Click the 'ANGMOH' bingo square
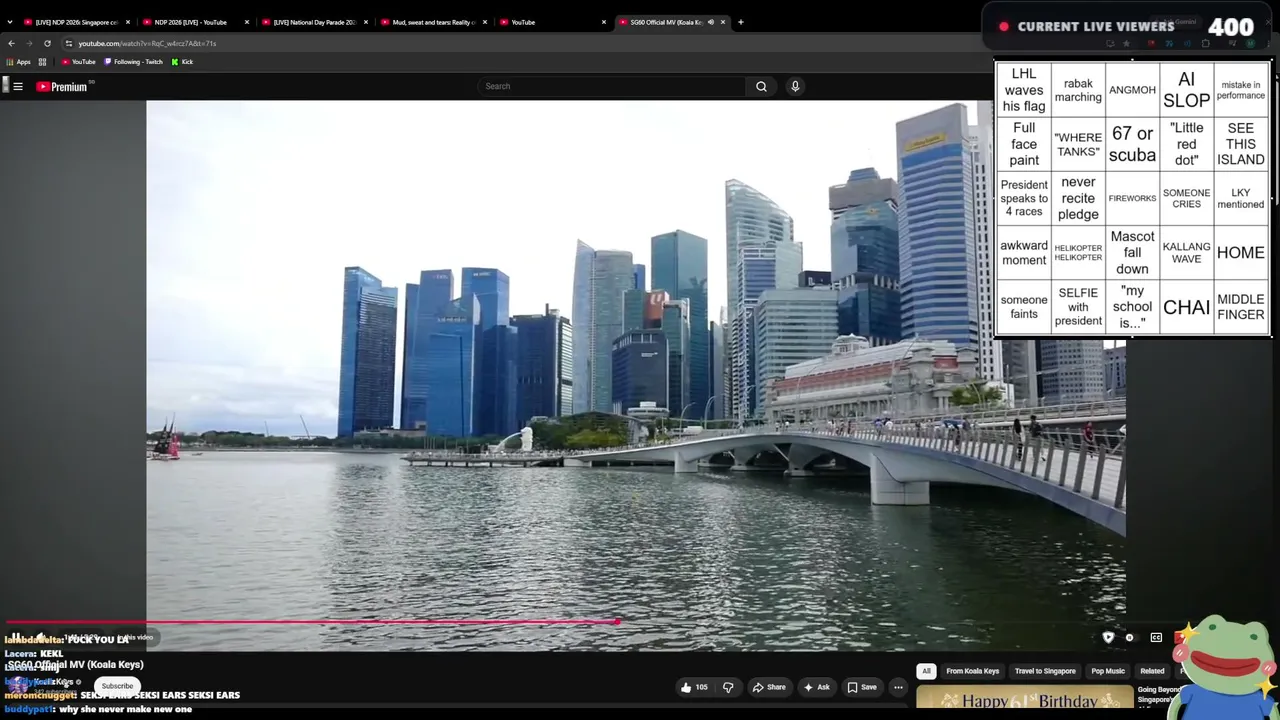Viewport: 1280px width, 720px height. 1132,90
